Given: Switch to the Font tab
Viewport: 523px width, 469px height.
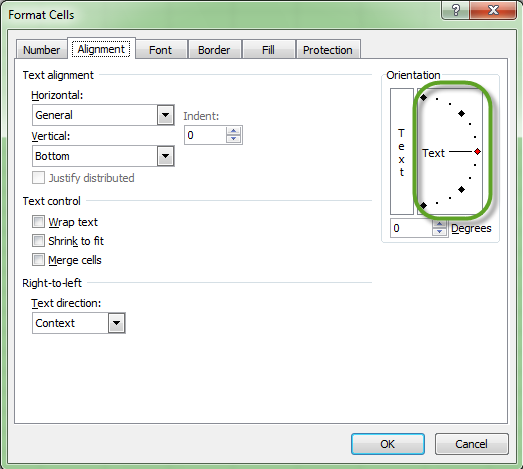Looking at the screenshot, I should (160, 50).
